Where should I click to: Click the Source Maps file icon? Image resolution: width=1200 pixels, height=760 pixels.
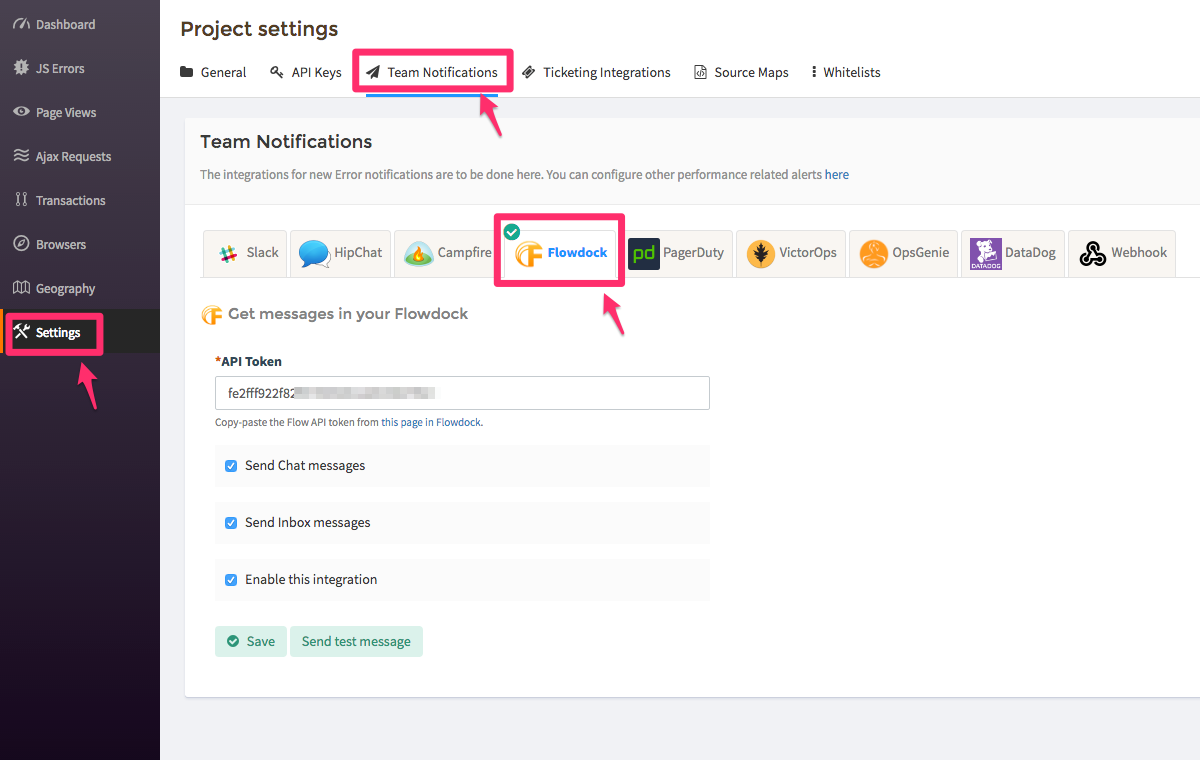[700, 72]
